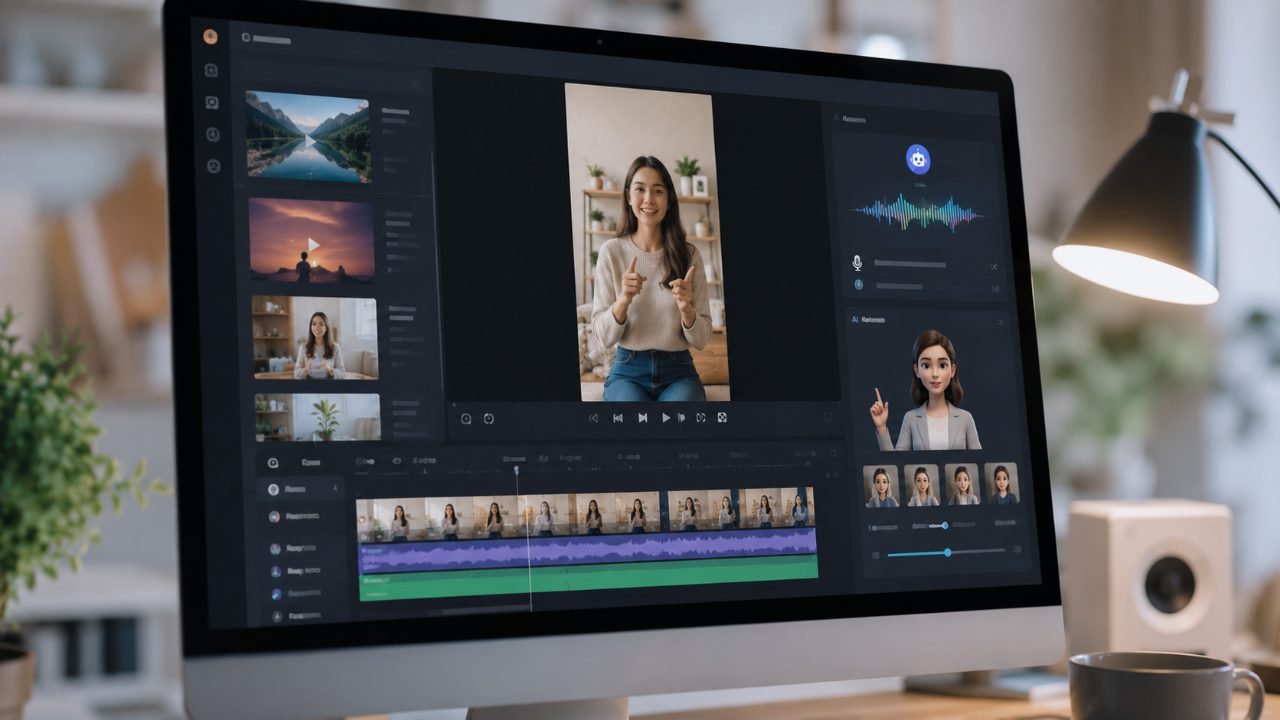The image size is (1280, 720).
Task: Click the large 3D avatar preview
Action: pyautogui.click(x=927, y=390)
